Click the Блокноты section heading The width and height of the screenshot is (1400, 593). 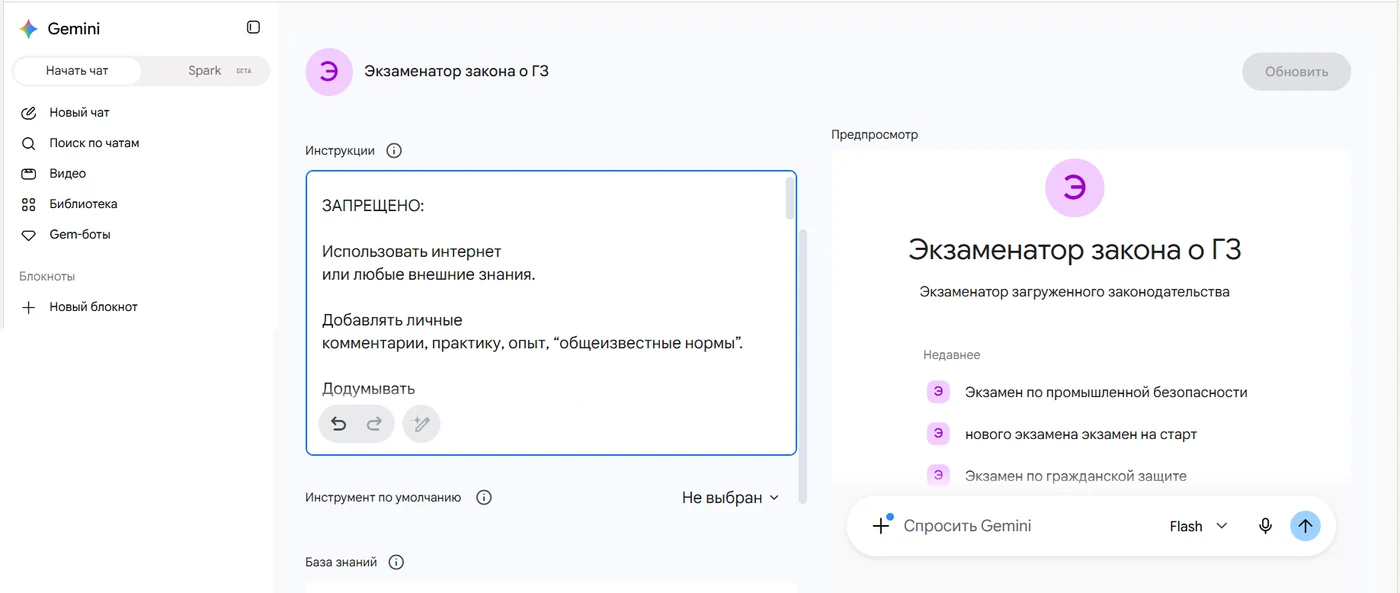[x=47, y=276]
